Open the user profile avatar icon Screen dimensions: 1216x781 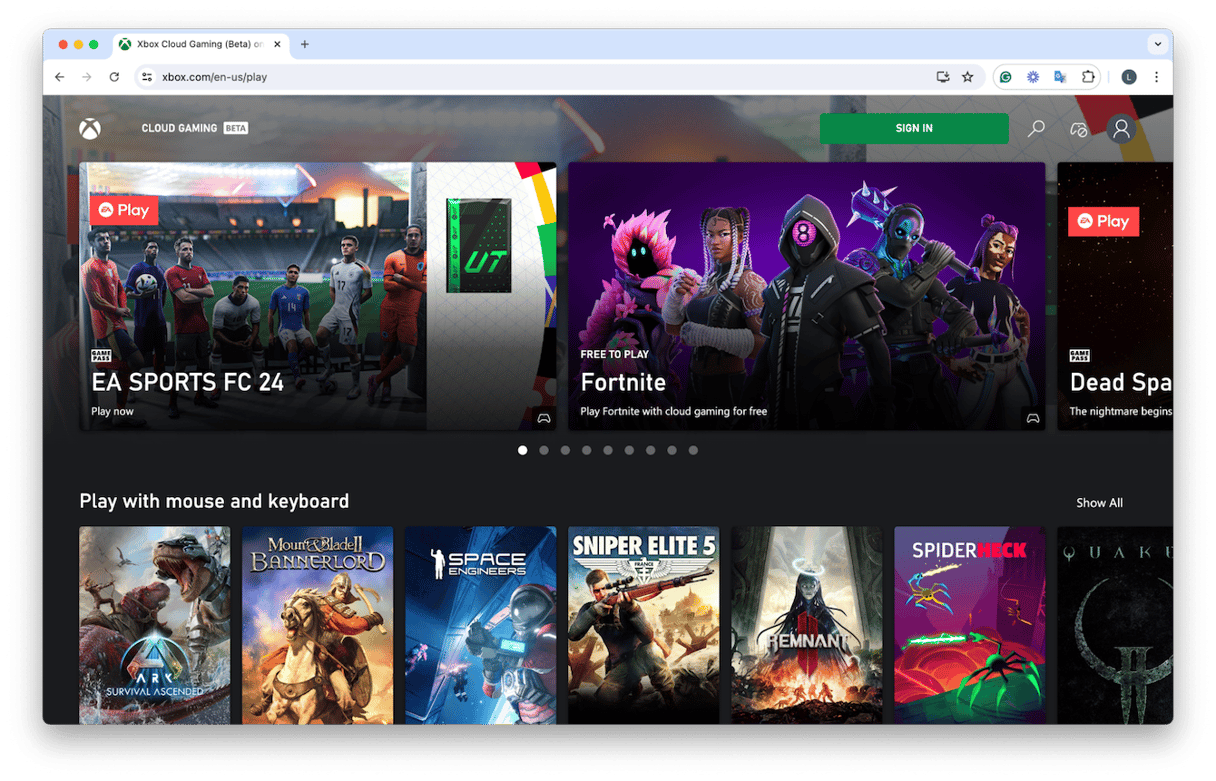(1121, 129)
